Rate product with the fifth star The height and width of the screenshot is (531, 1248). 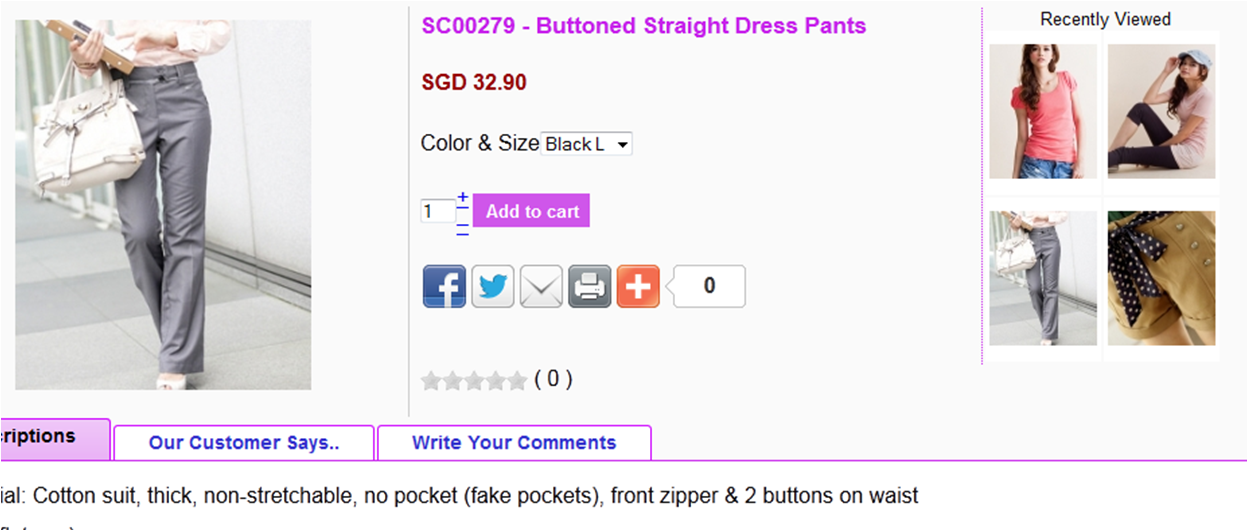516,380
